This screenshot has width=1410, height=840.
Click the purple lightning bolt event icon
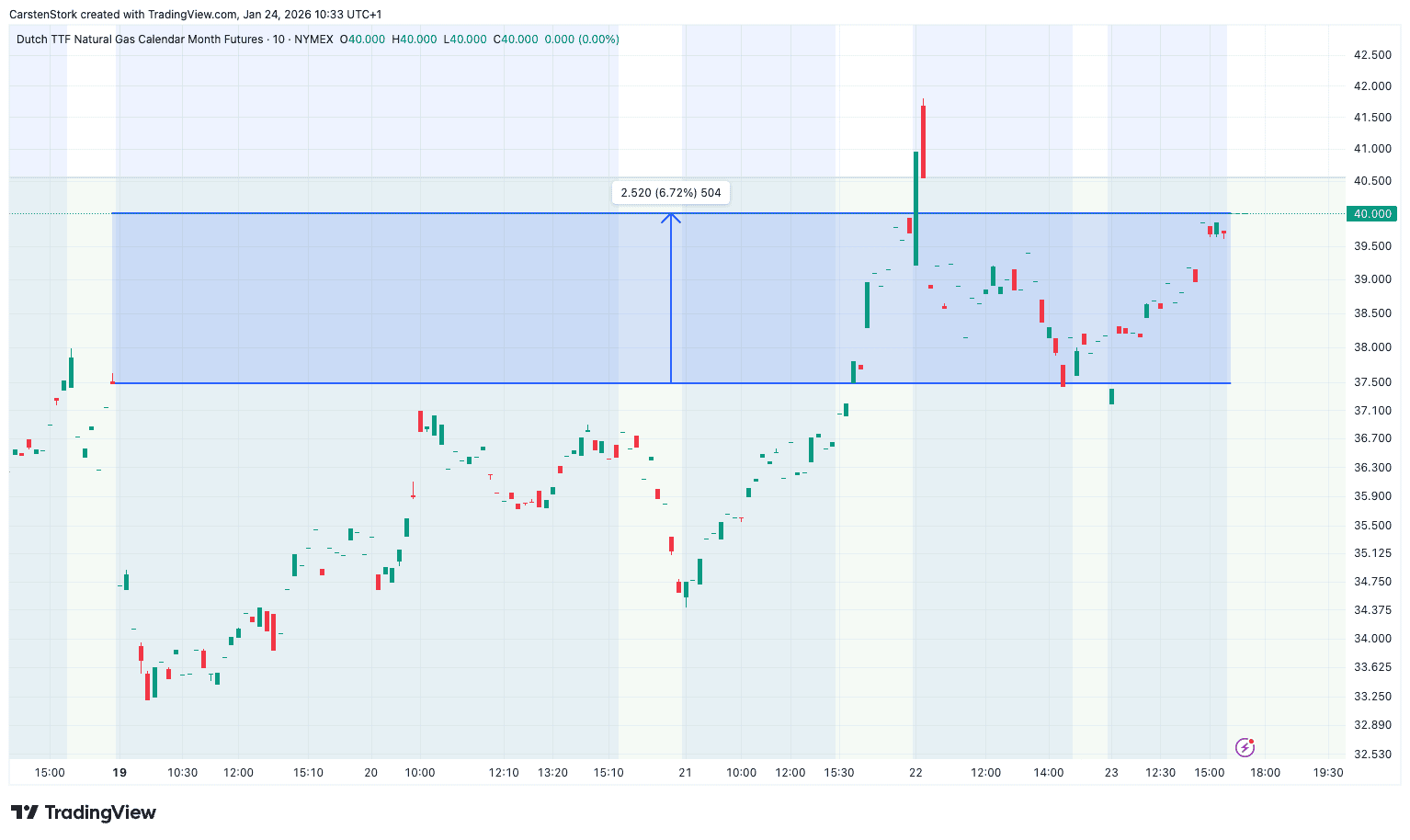tap(1245, 747)
